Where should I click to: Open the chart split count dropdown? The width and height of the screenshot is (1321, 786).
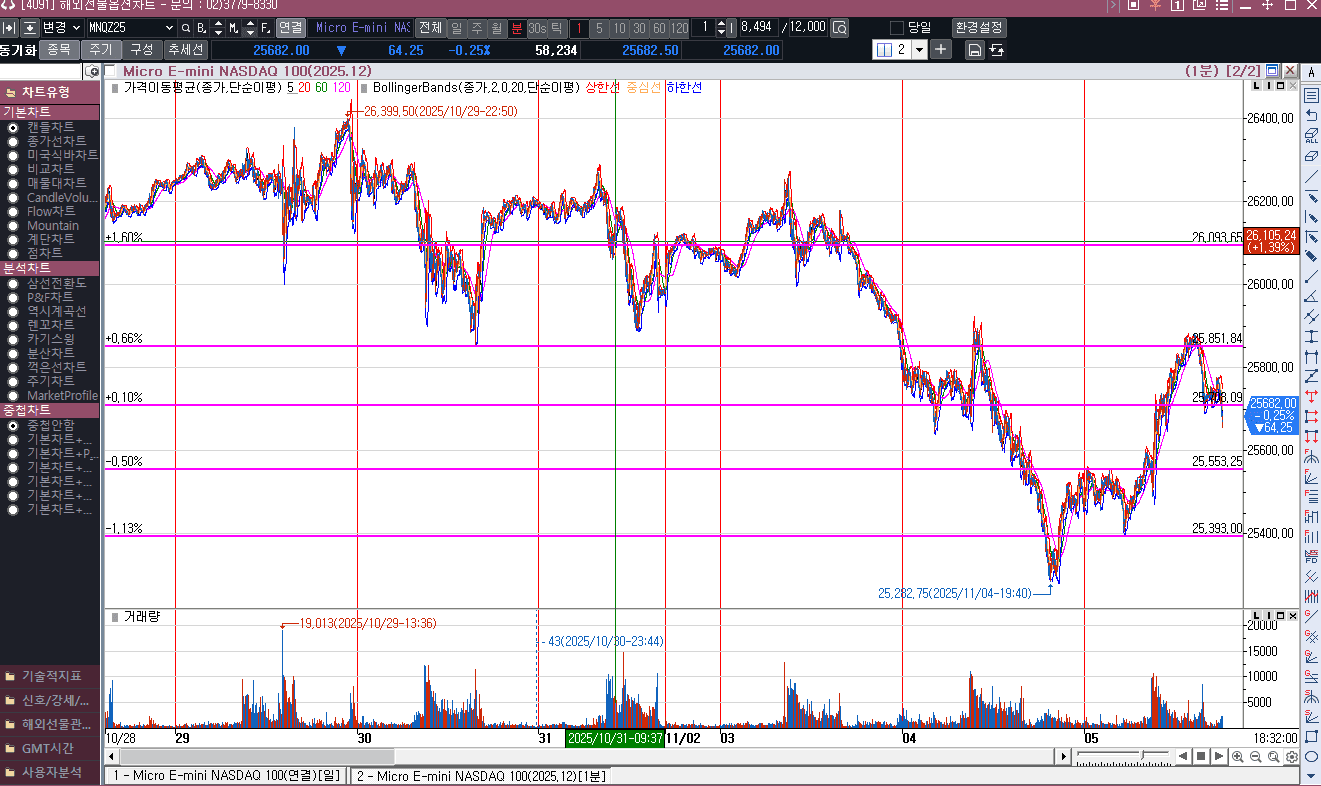pyautogui.click(x=919, y=50)
